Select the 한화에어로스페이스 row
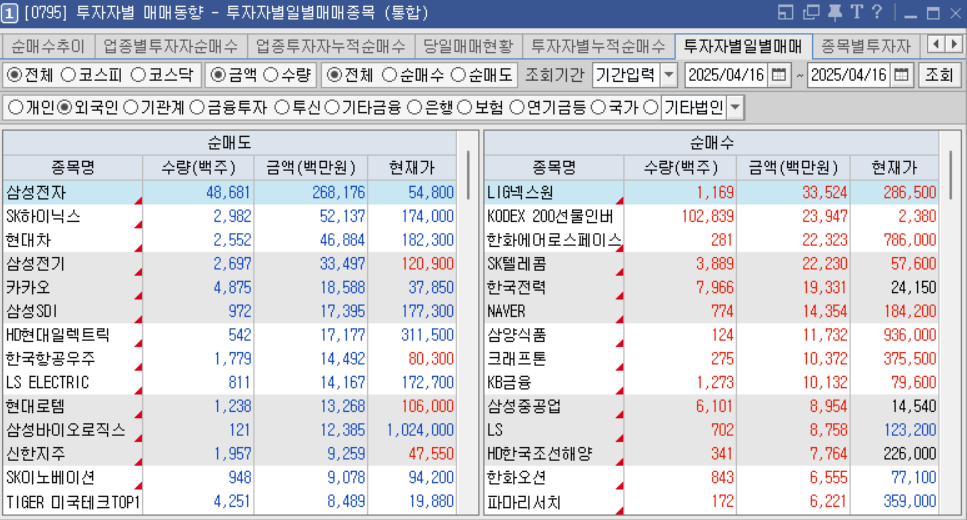 click(x=712, y=240)
